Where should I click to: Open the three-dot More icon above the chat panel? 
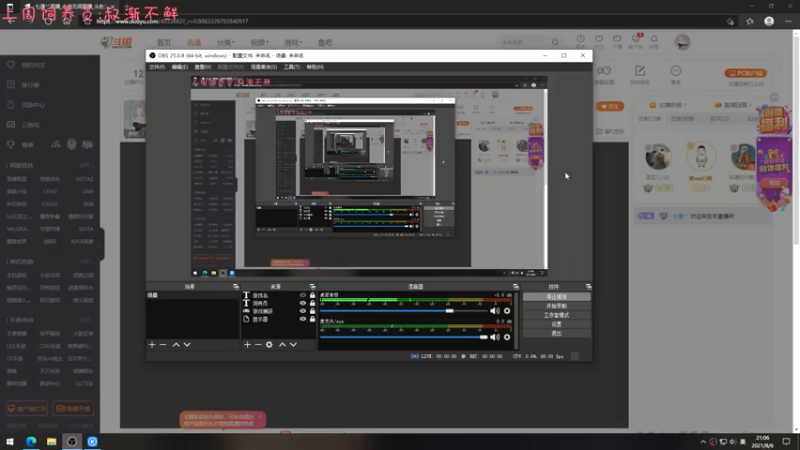[676, 70]
